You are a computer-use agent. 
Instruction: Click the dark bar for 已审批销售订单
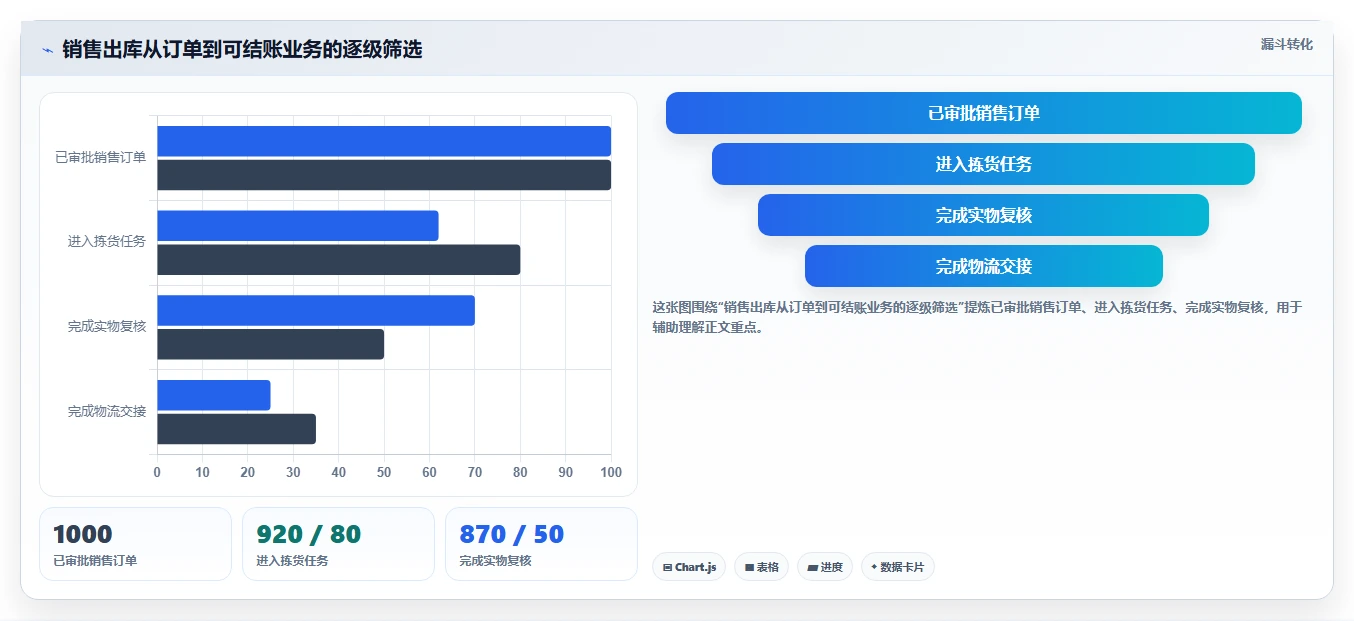(x=384, y=175)
